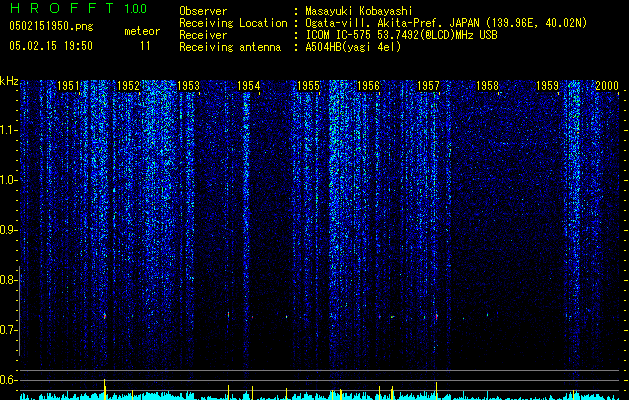Click the 0.6 kHz axis label
629x400 pixels.
point(8,380)
